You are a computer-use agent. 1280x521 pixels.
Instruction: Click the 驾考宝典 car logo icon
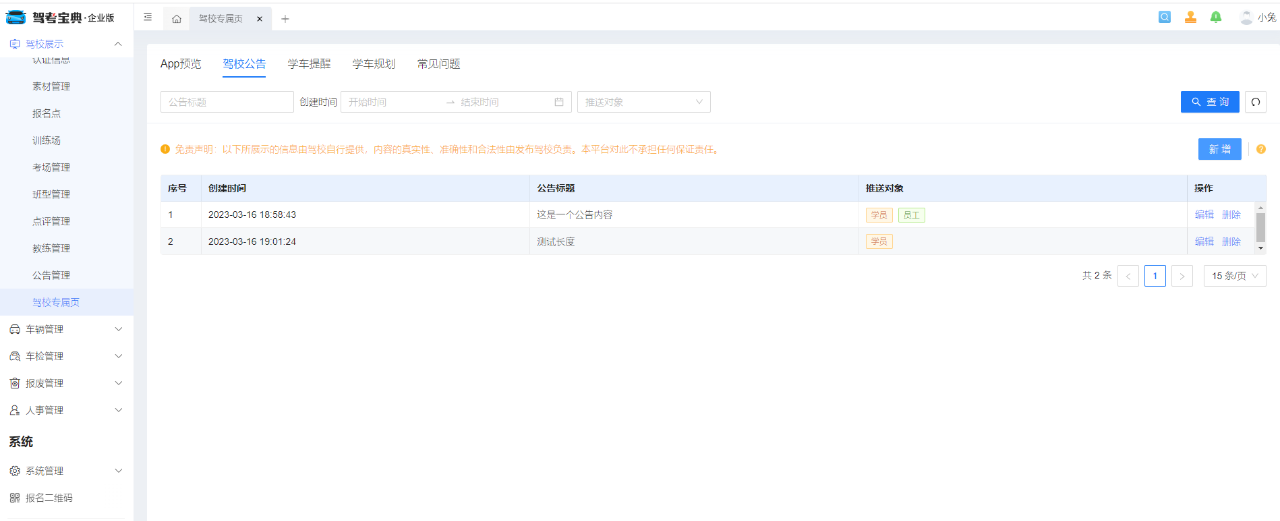(x=16, y=17)
